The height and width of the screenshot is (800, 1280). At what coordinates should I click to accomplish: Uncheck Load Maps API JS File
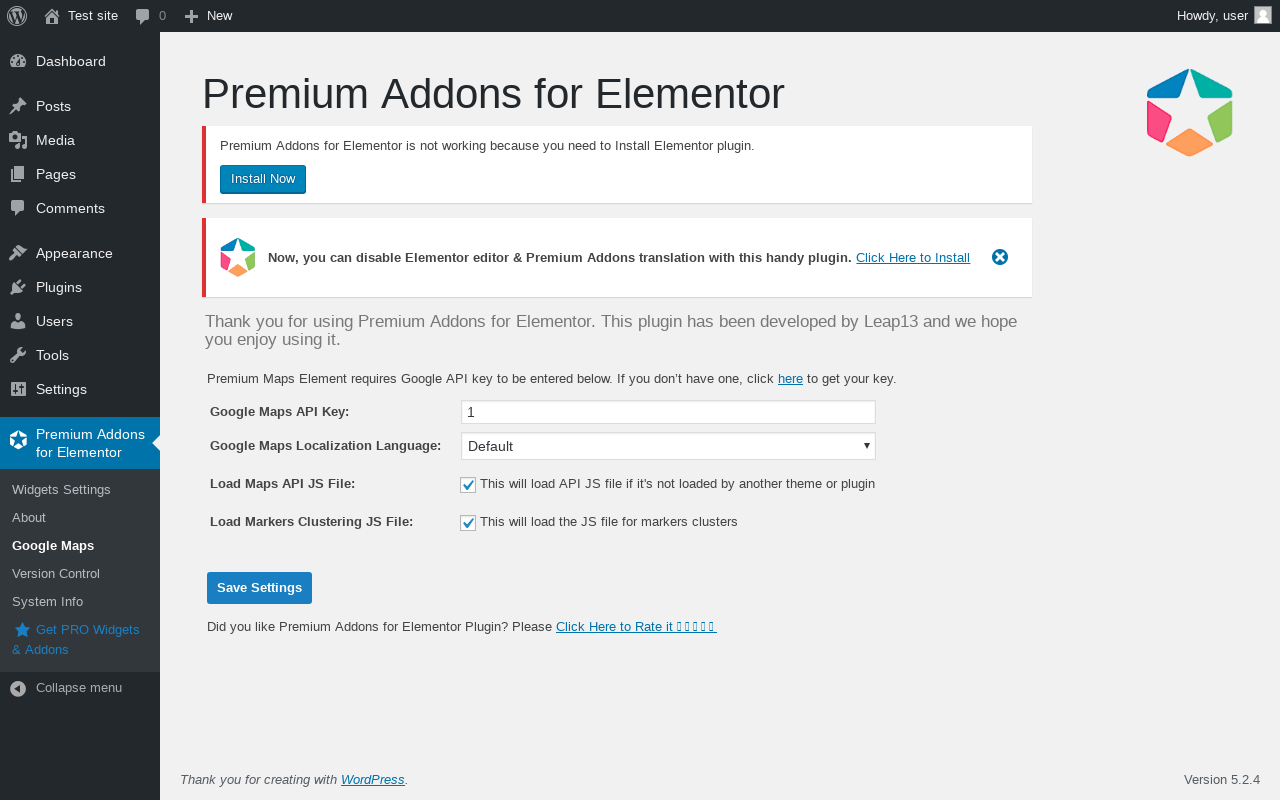(468, 485)
